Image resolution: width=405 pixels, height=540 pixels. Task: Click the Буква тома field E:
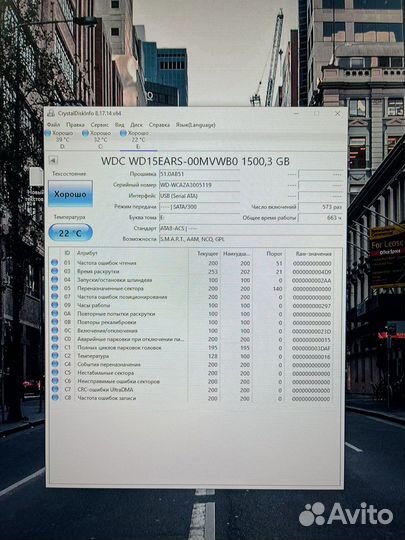[199, 217]
